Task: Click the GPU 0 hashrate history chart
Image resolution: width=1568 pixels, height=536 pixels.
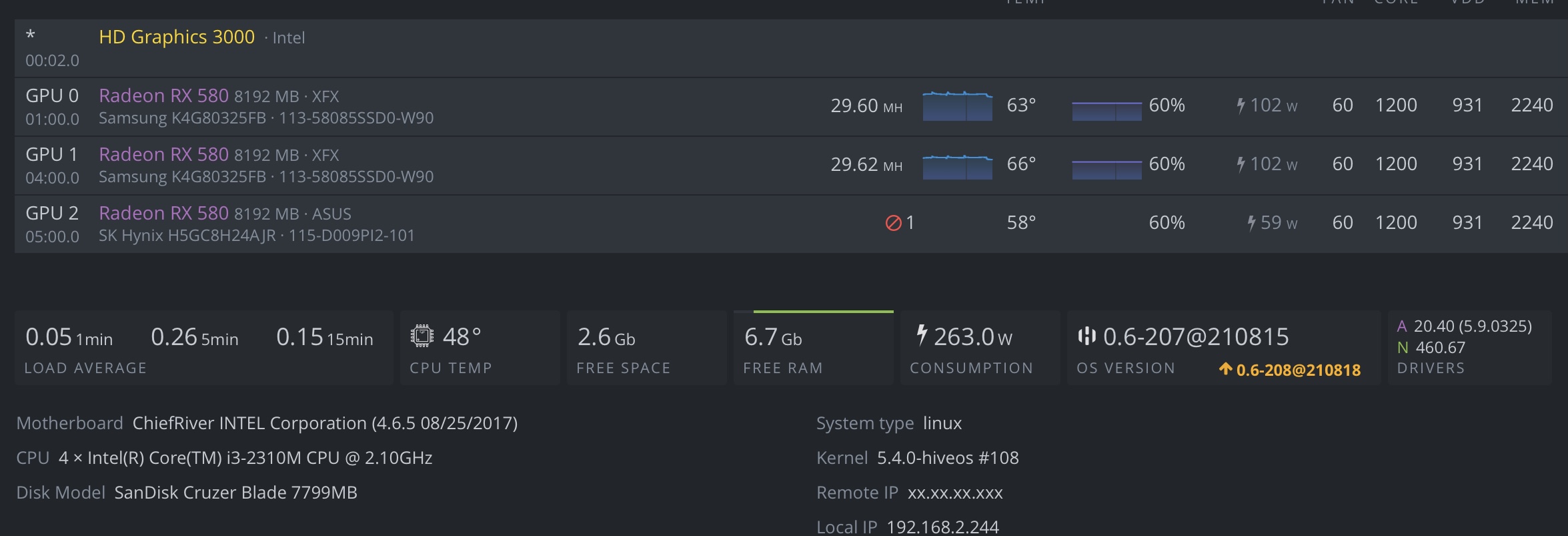Action: [x=957, y=106]
